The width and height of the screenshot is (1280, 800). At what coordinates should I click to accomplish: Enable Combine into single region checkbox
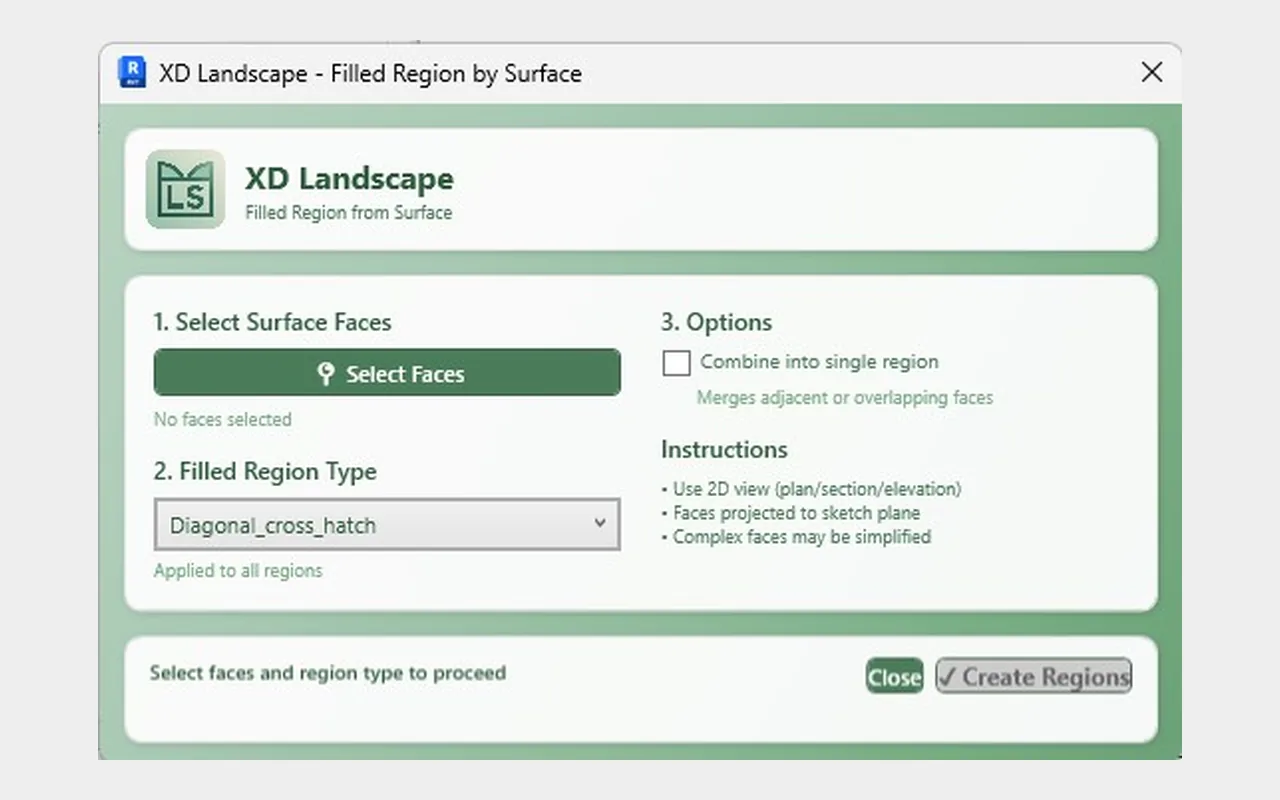676,363
